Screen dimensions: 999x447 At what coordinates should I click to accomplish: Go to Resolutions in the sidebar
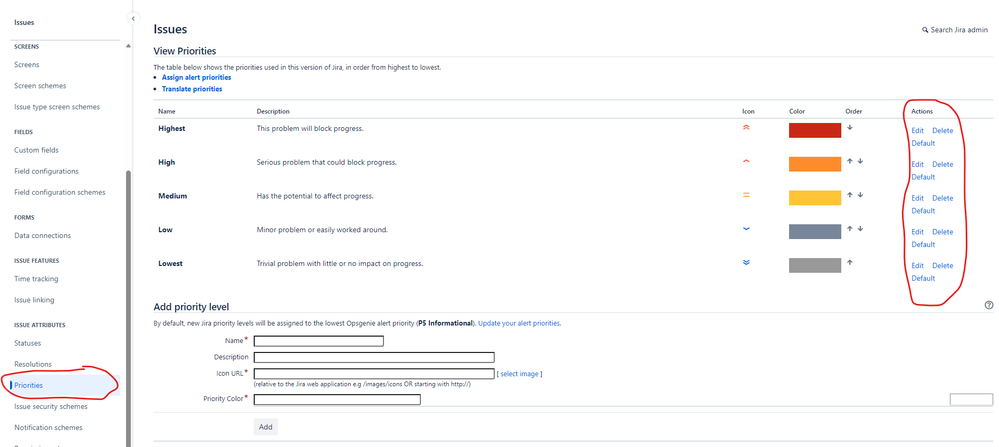click(x=33, y=364)
